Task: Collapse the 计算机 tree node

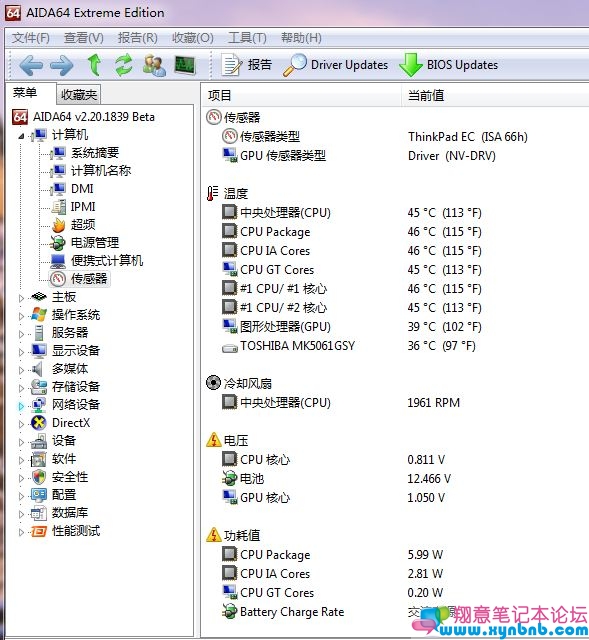Action: (21, 136)
